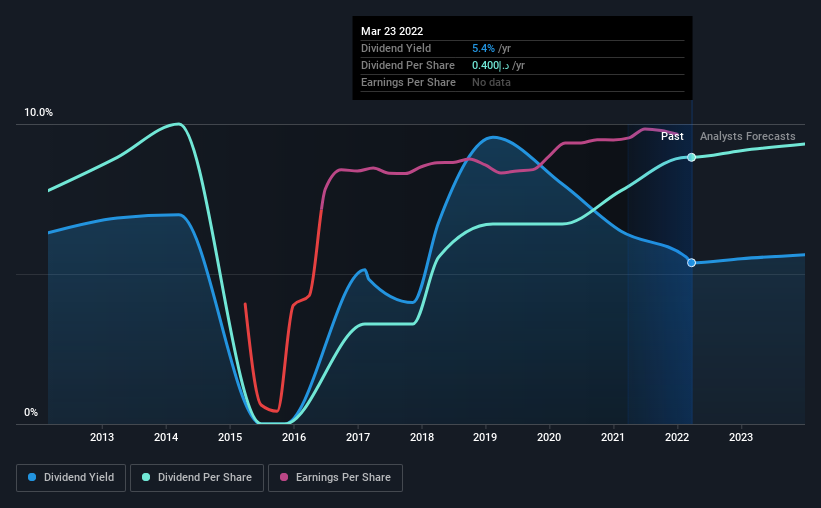Screen dimensions: 821x508
Task: Select the blue Dividend Yield data point marker
Action: pyautogui.click(x=691, y=262)
